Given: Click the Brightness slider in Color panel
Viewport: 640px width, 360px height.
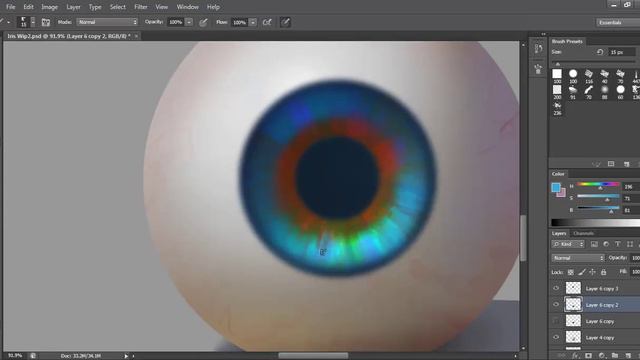Looking at the screenshot, I should 598,209.
